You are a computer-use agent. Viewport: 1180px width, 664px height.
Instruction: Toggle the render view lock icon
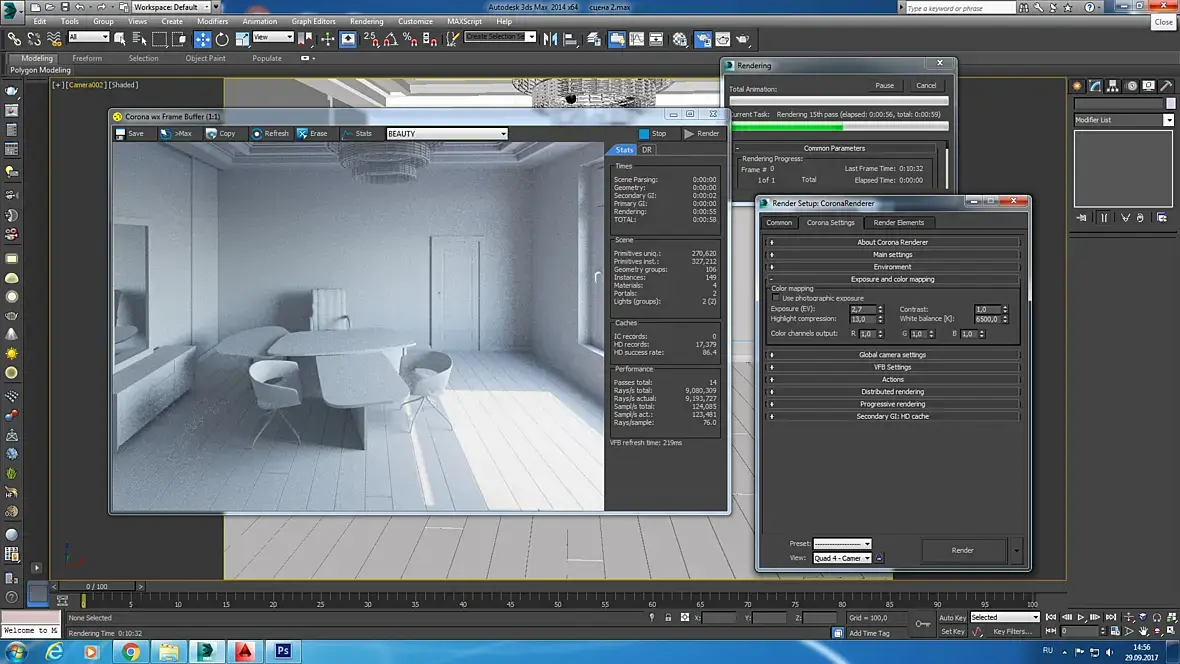click(x=879, y=558)
